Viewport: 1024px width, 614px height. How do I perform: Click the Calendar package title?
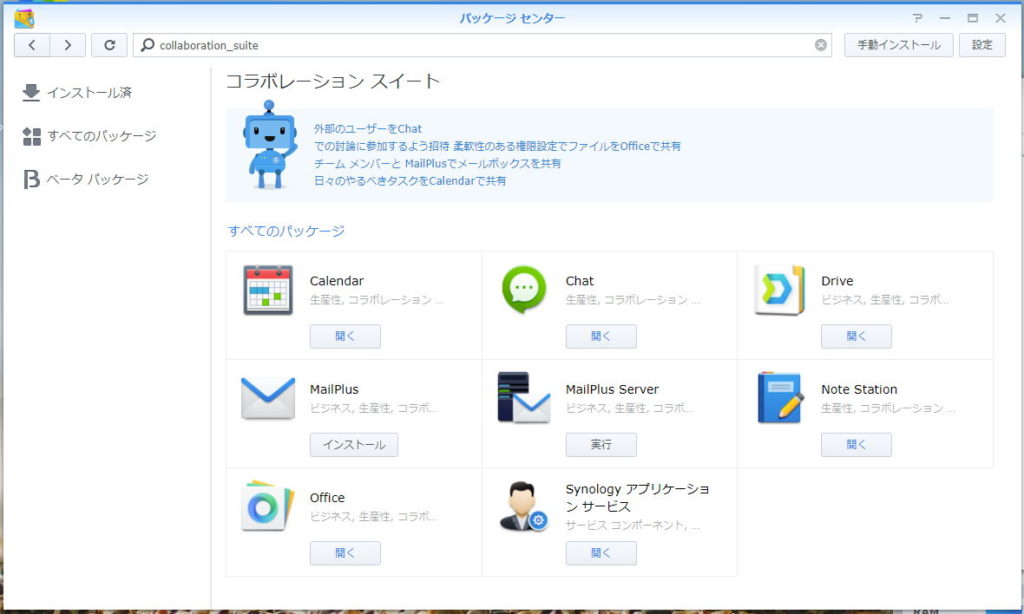pos(336,281)
